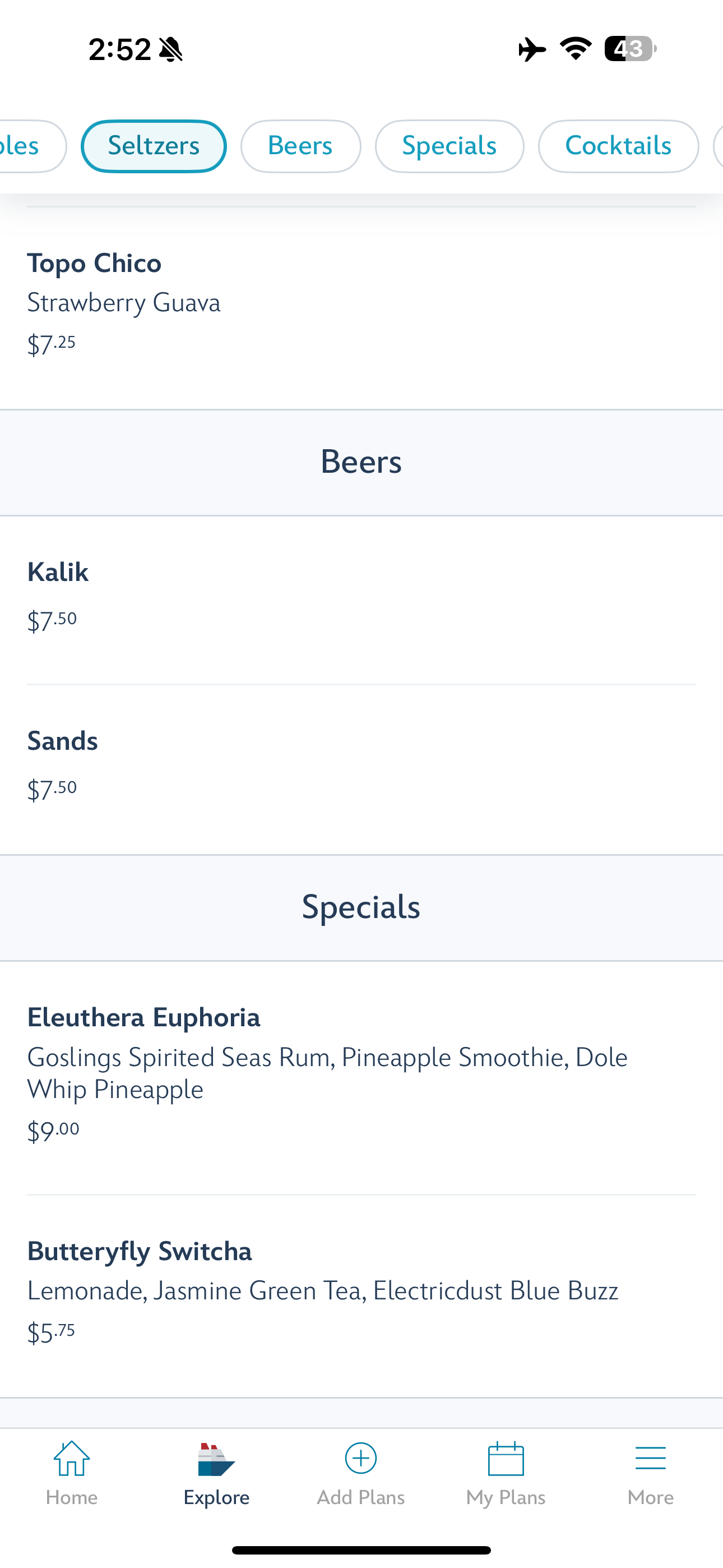Screen dimensions: 723x1568
Task: Tap the Add Plans plus icon
Action: point(361,1459)
